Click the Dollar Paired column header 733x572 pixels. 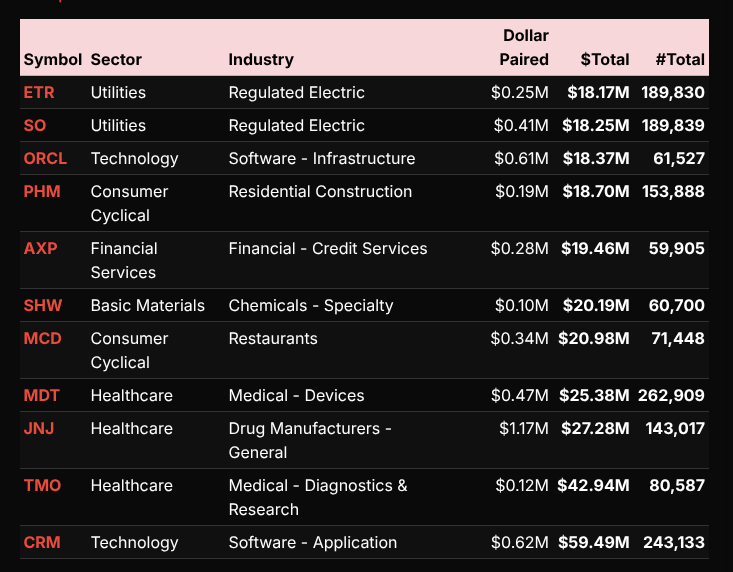pyautogui.click(x=524, y=48)
